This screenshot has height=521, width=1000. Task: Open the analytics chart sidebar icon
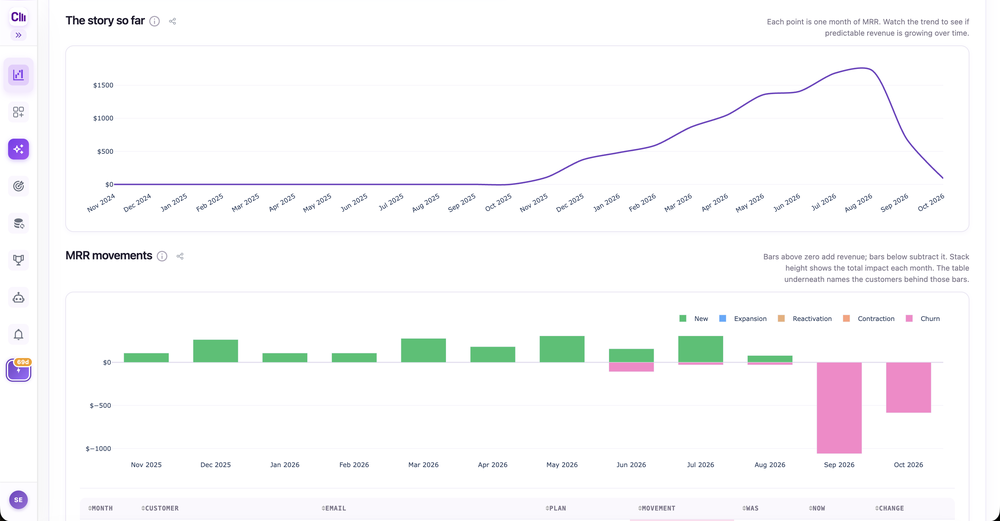click(18, 75)
